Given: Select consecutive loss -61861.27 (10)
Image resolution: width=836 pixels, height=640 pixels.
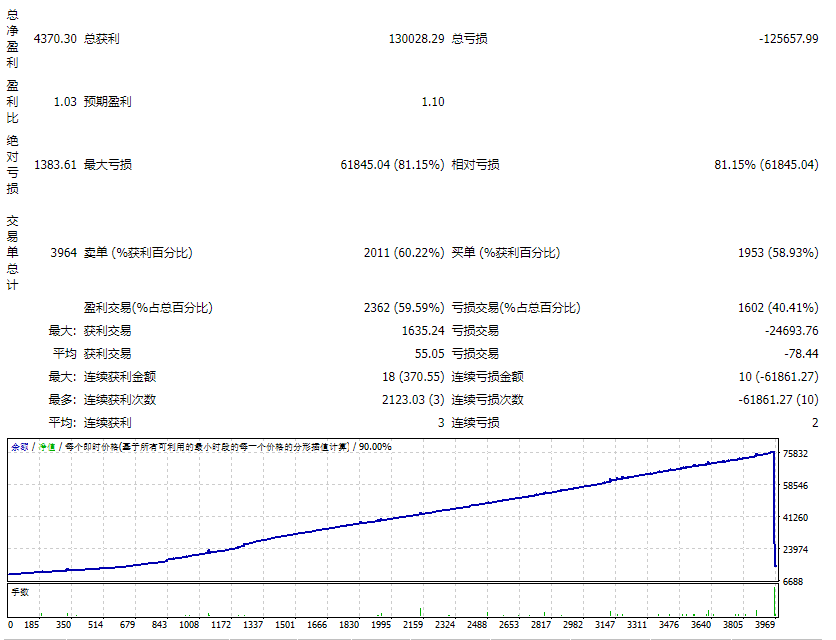Looking at the screenshot, I should click(x=779, y=399).
